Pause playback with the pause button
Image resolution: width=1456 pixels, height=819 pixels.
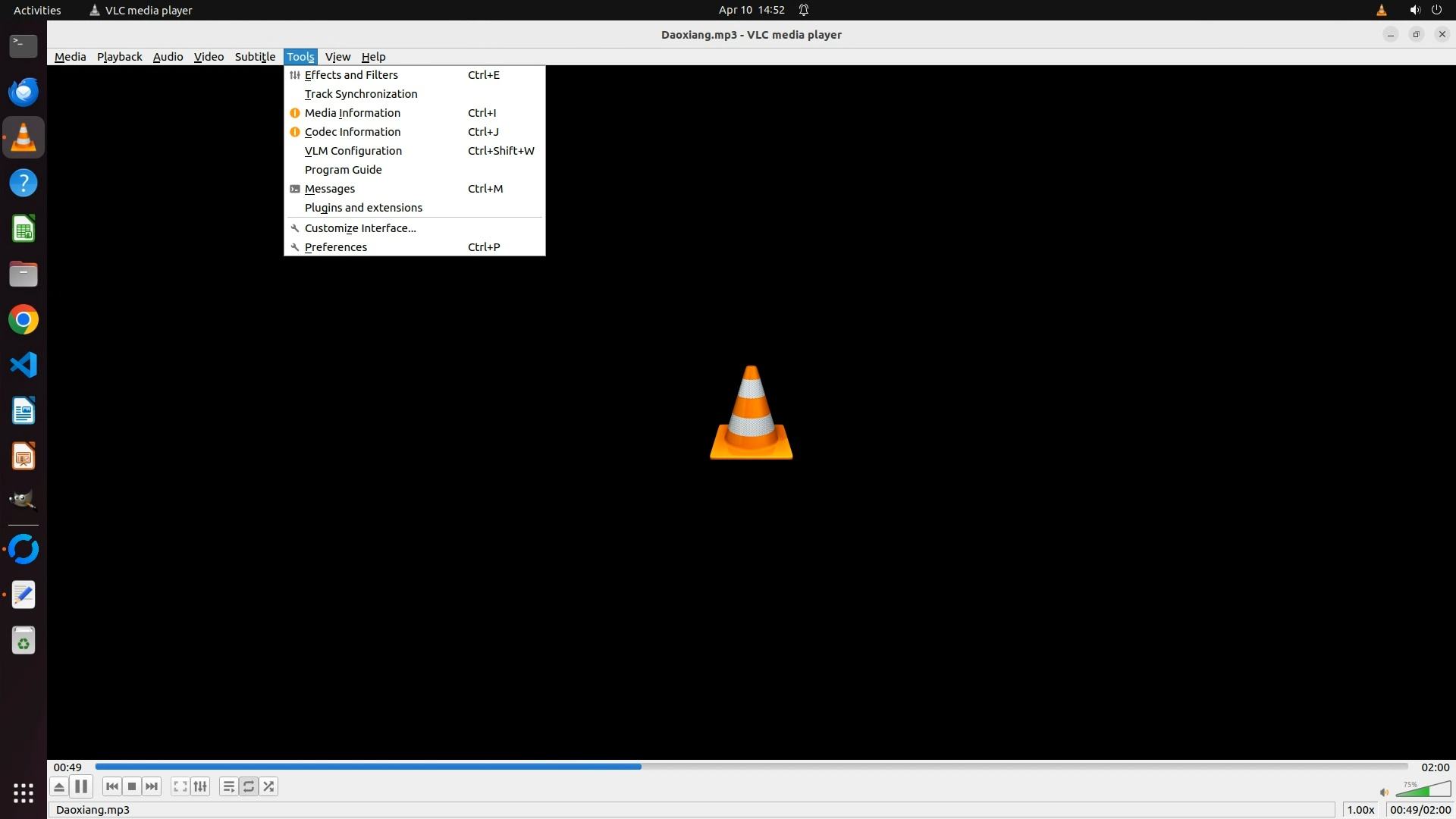tap(81, 786)
